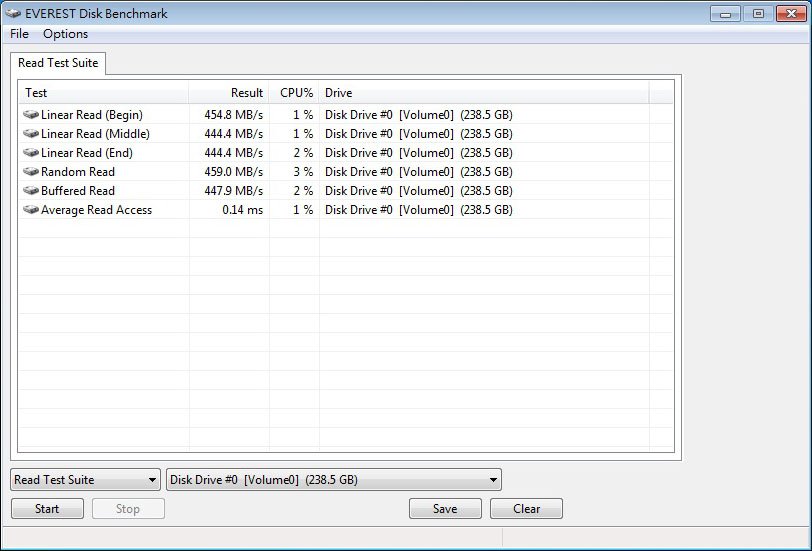The width and height of the screenshot is (812, 551).
Task: Sort by the Test column header
Action: [x=104, y=93]
